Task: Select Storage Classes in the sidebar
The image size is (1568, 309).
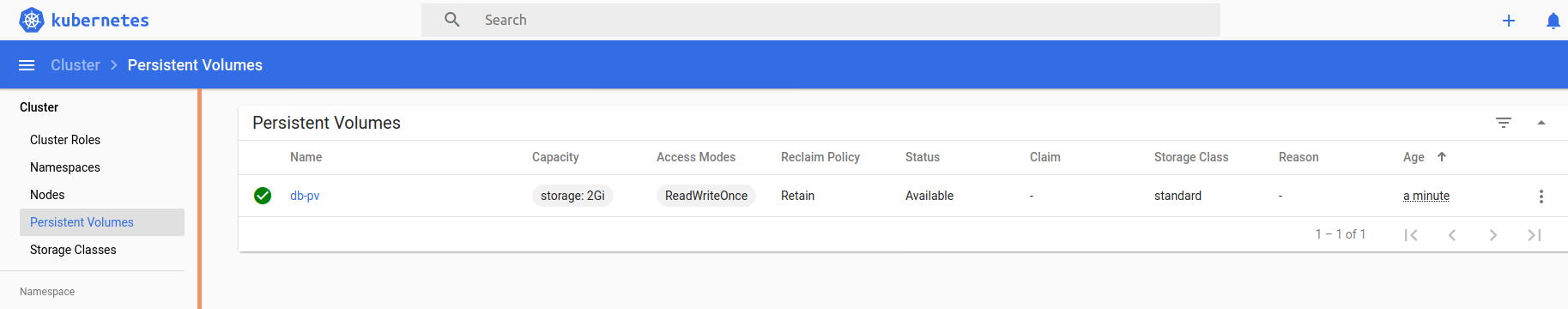Action: [x=73, y=250]
